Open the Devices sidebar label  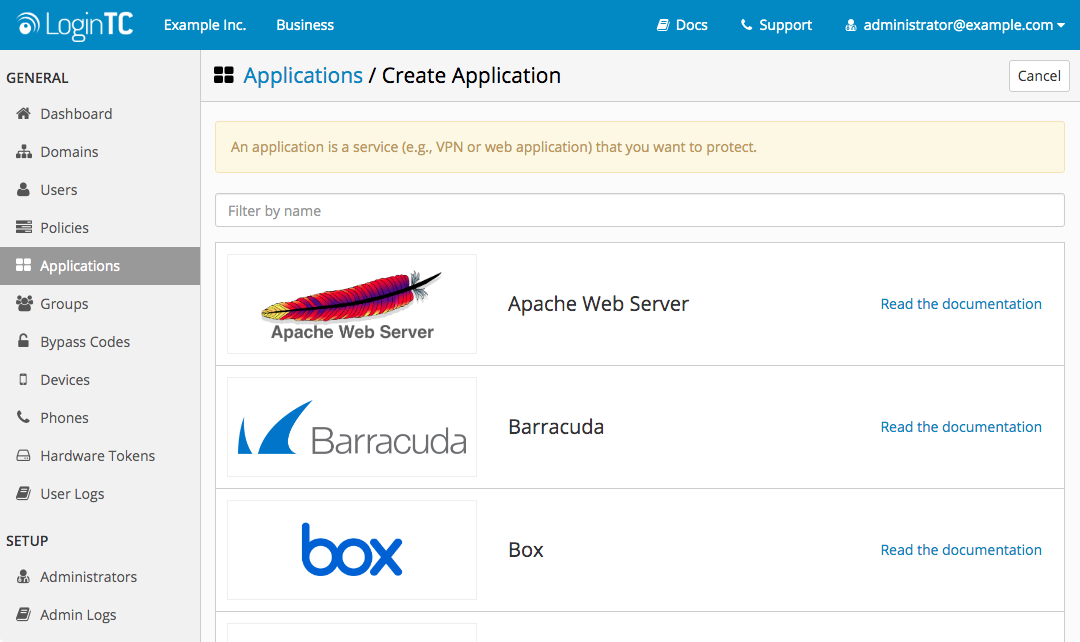pyautogui.click(x=65, y=380)
